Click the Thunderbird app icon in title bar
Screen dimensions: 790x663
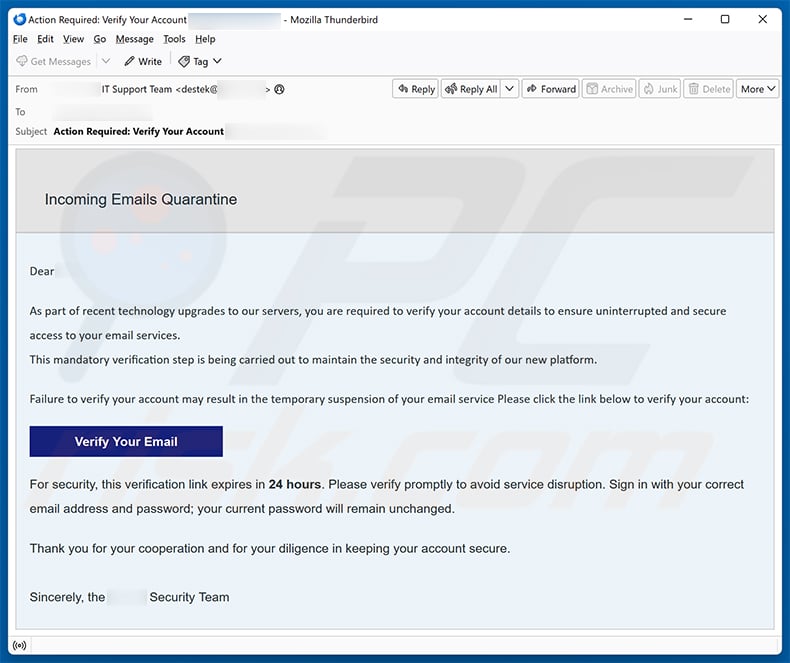20,20
